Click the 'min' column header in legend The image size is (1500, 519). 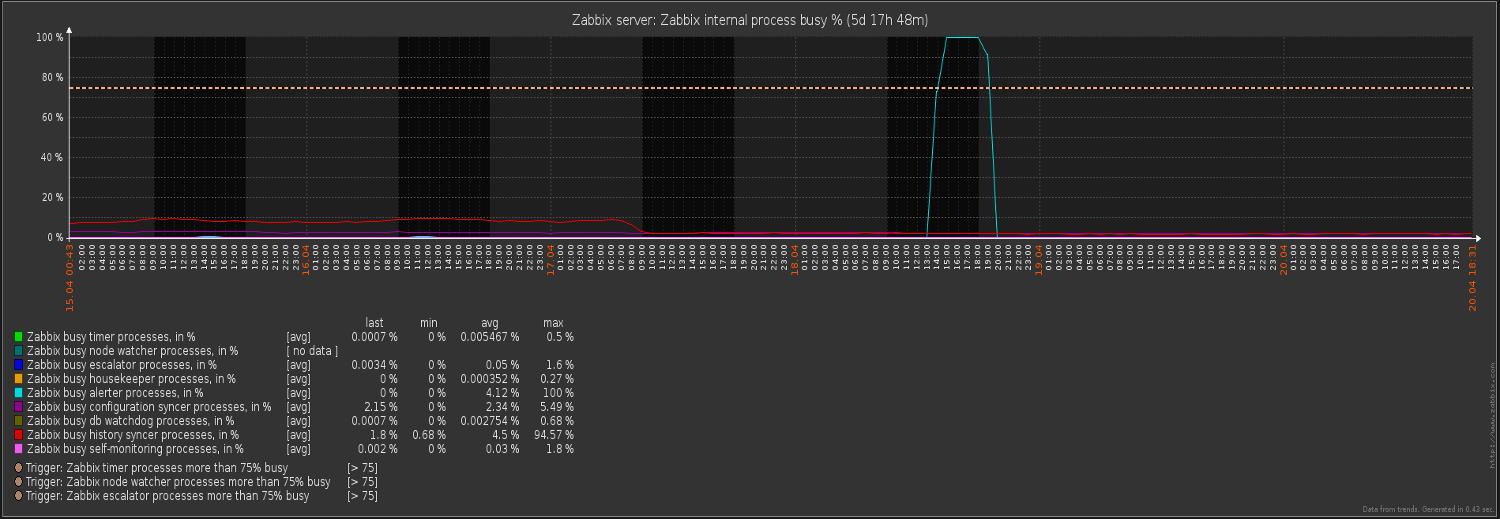(428, 323)
